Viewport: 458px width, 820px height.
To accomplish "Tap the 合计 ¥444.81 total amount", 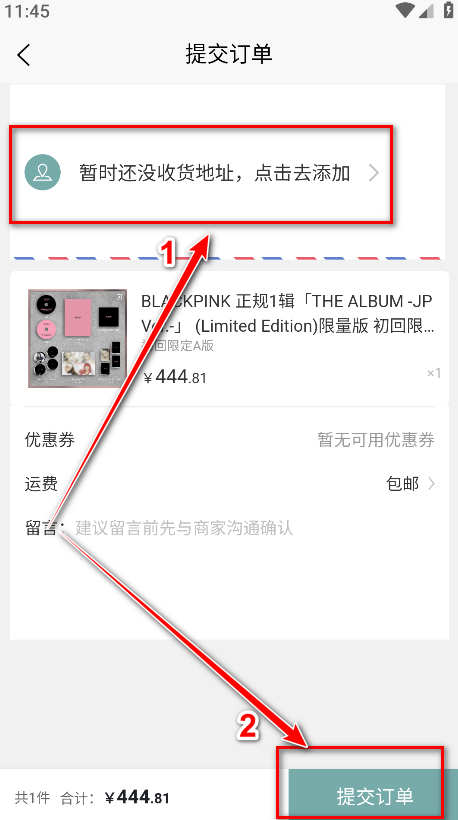I will (x=115, y=798).
